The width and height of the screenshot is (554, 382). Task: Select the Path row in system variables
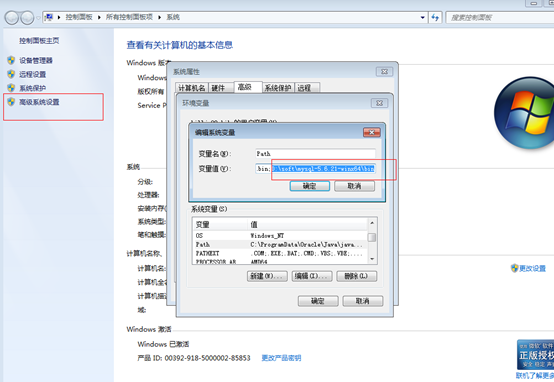click(x=280, y=245)
